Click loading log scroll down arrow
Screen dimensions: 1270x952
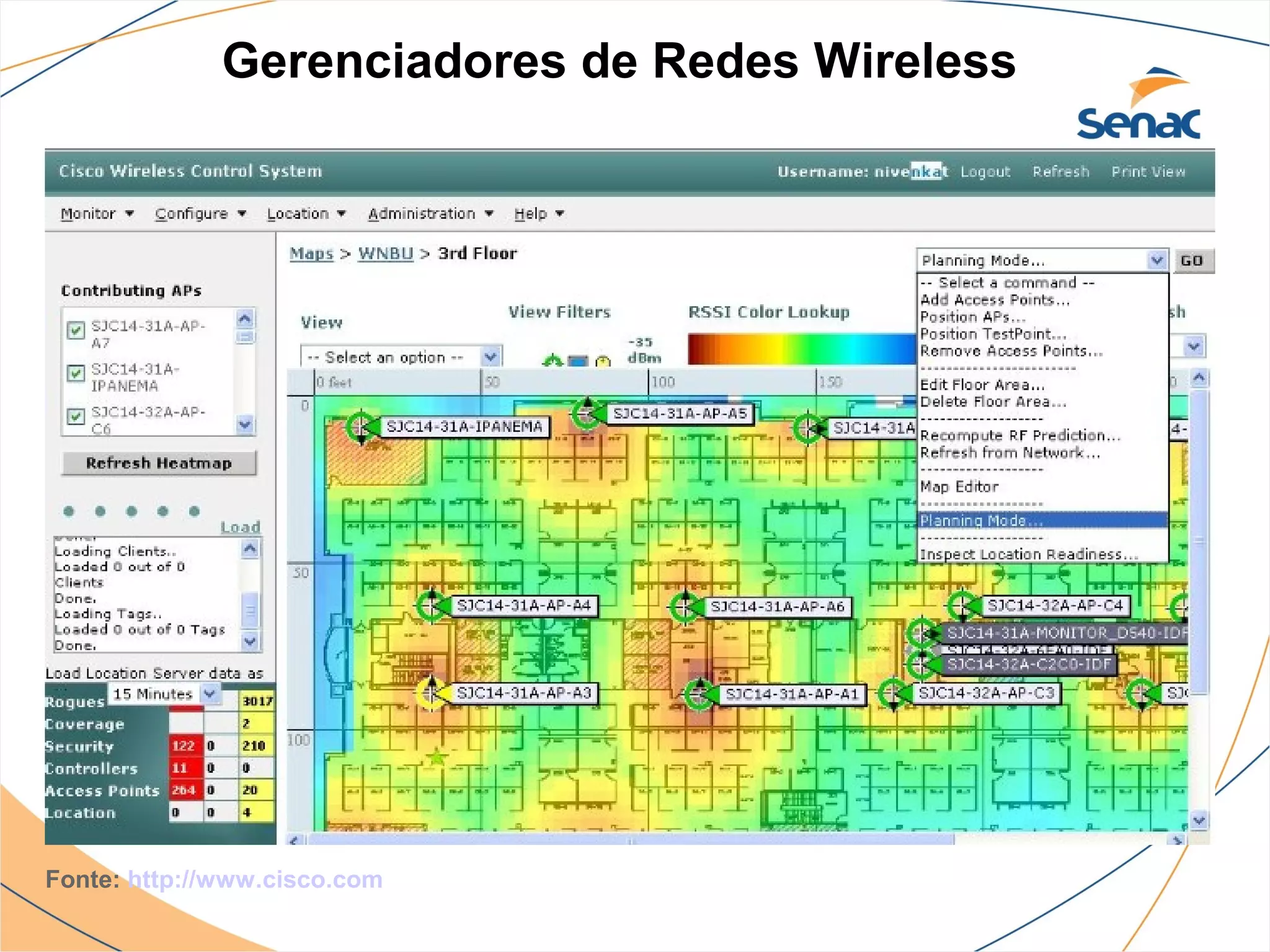tap(250, 641)
